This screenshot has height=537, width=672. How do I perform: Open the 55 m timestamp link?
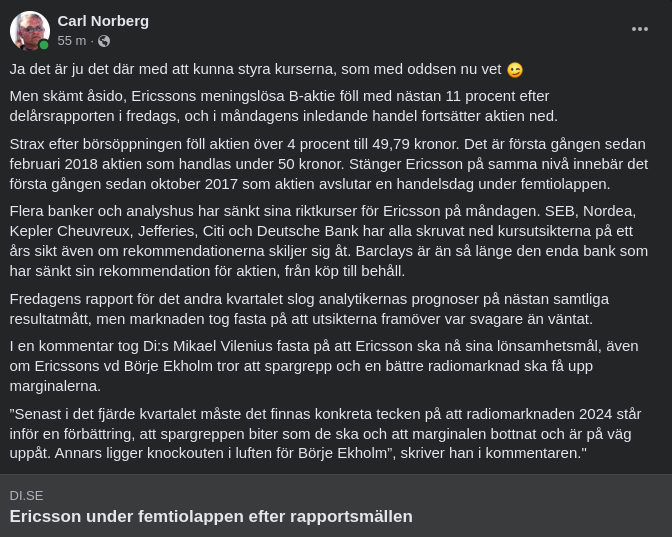(71, 41)
